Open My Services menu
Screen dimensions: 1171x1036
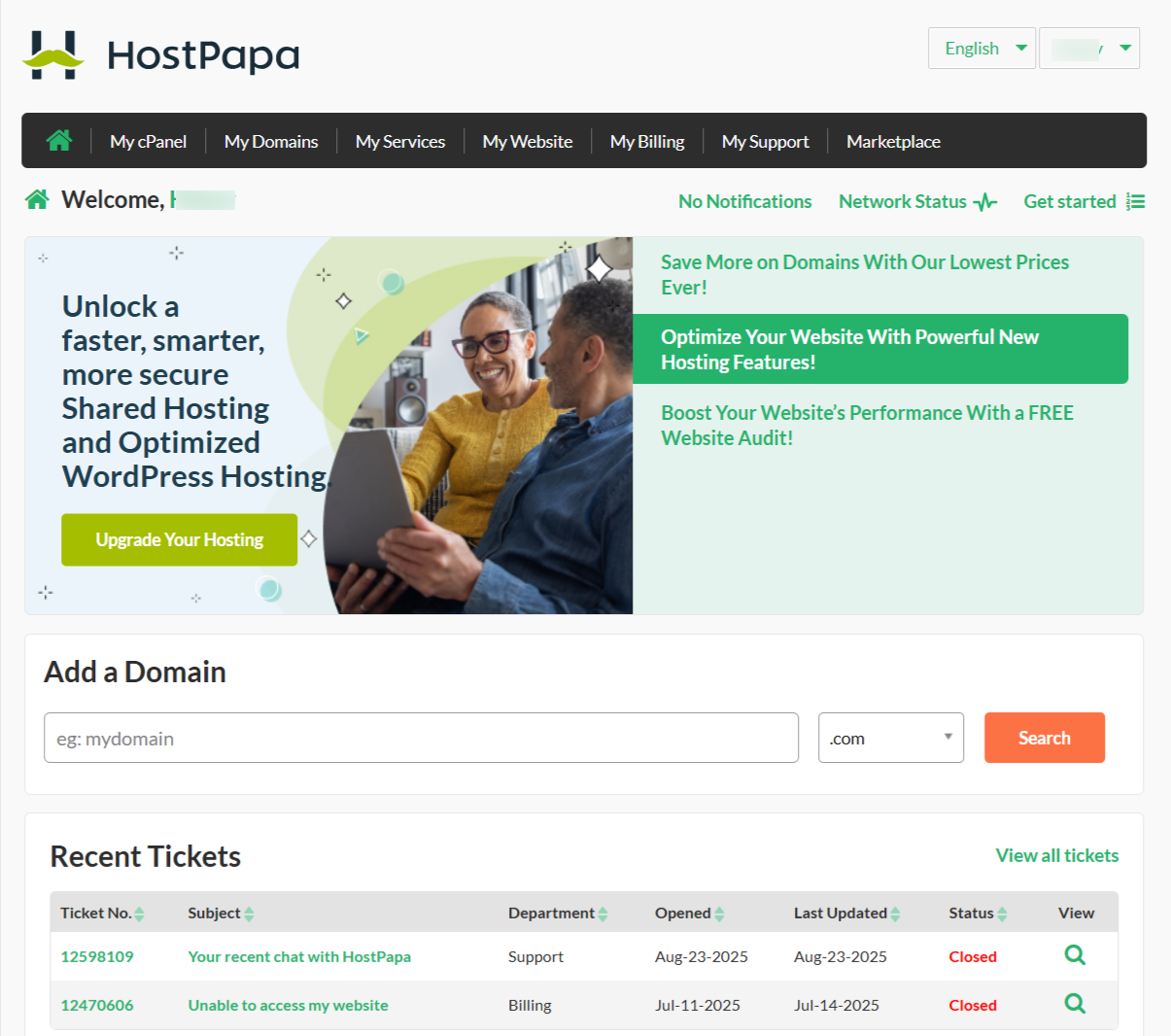(400, 141)
